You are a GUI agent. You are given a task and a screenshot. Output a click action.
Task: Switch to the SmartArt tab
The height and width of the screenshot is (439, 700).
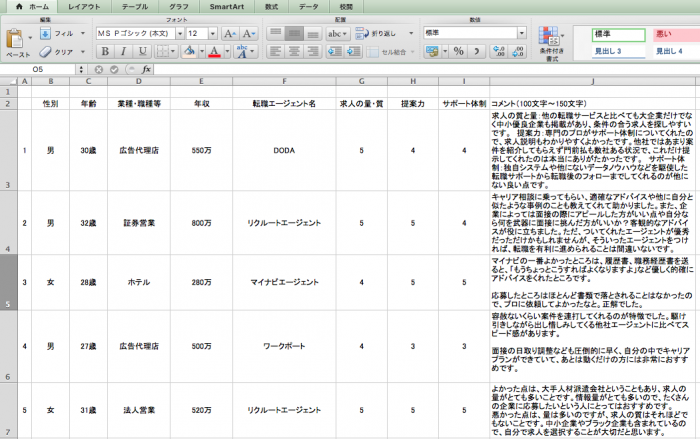coord(226,7)
